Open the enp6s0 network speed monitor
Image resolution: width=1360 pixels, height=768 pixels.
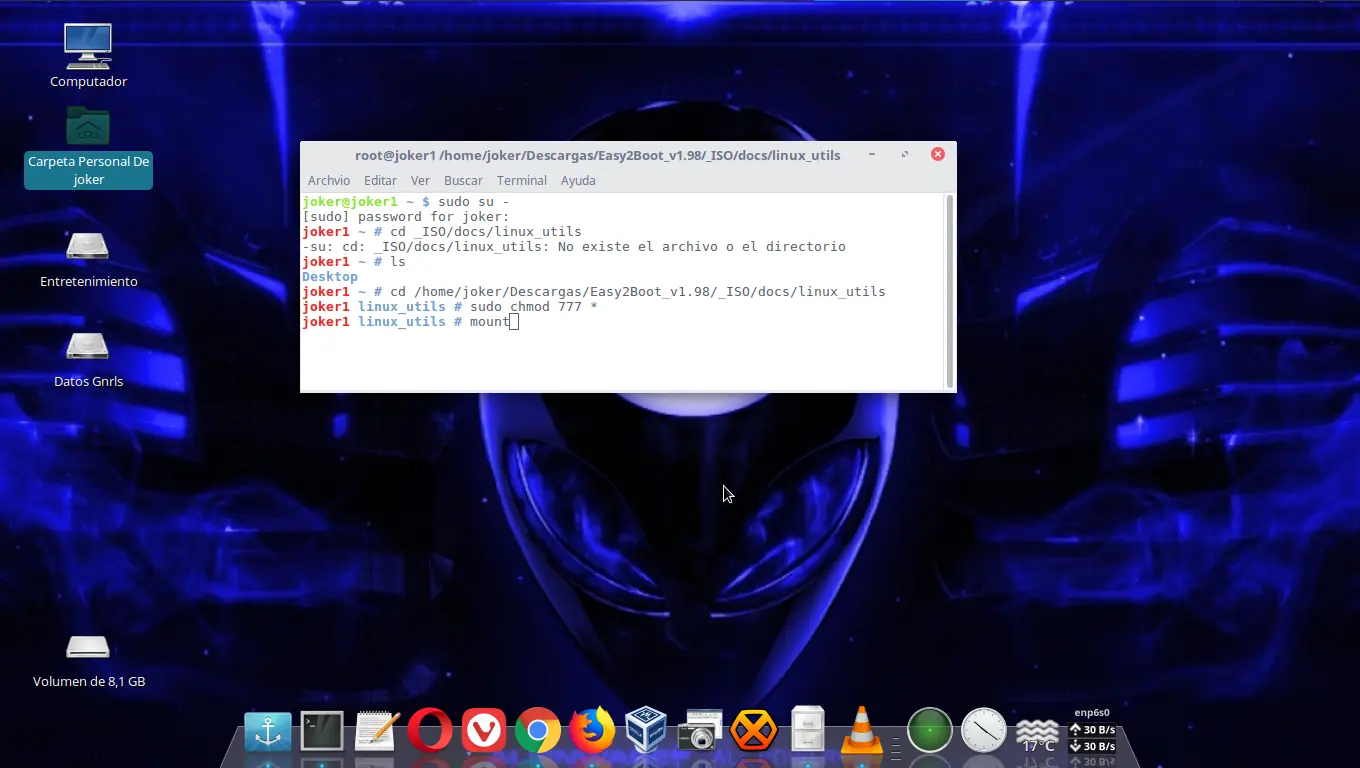pos(1092,728)
